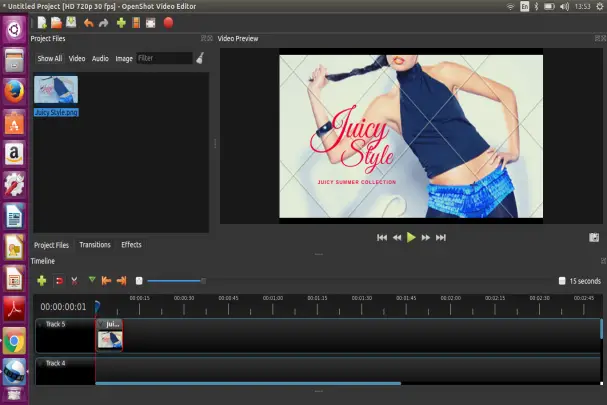Import files with the green plus toolbar icon

click(121, 23)
